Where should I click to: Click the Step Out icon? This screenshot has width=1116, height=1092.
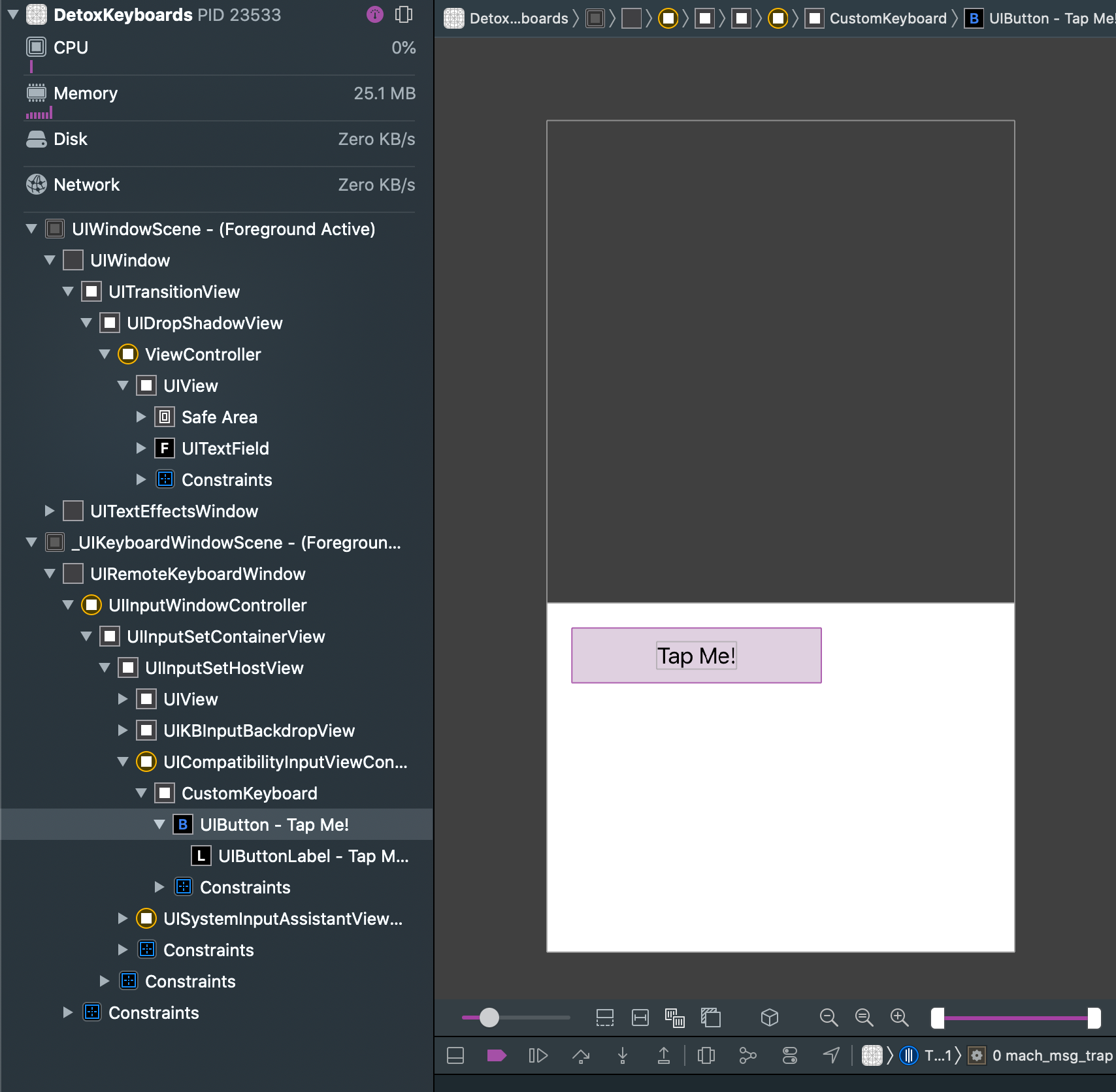(665, 1055)
